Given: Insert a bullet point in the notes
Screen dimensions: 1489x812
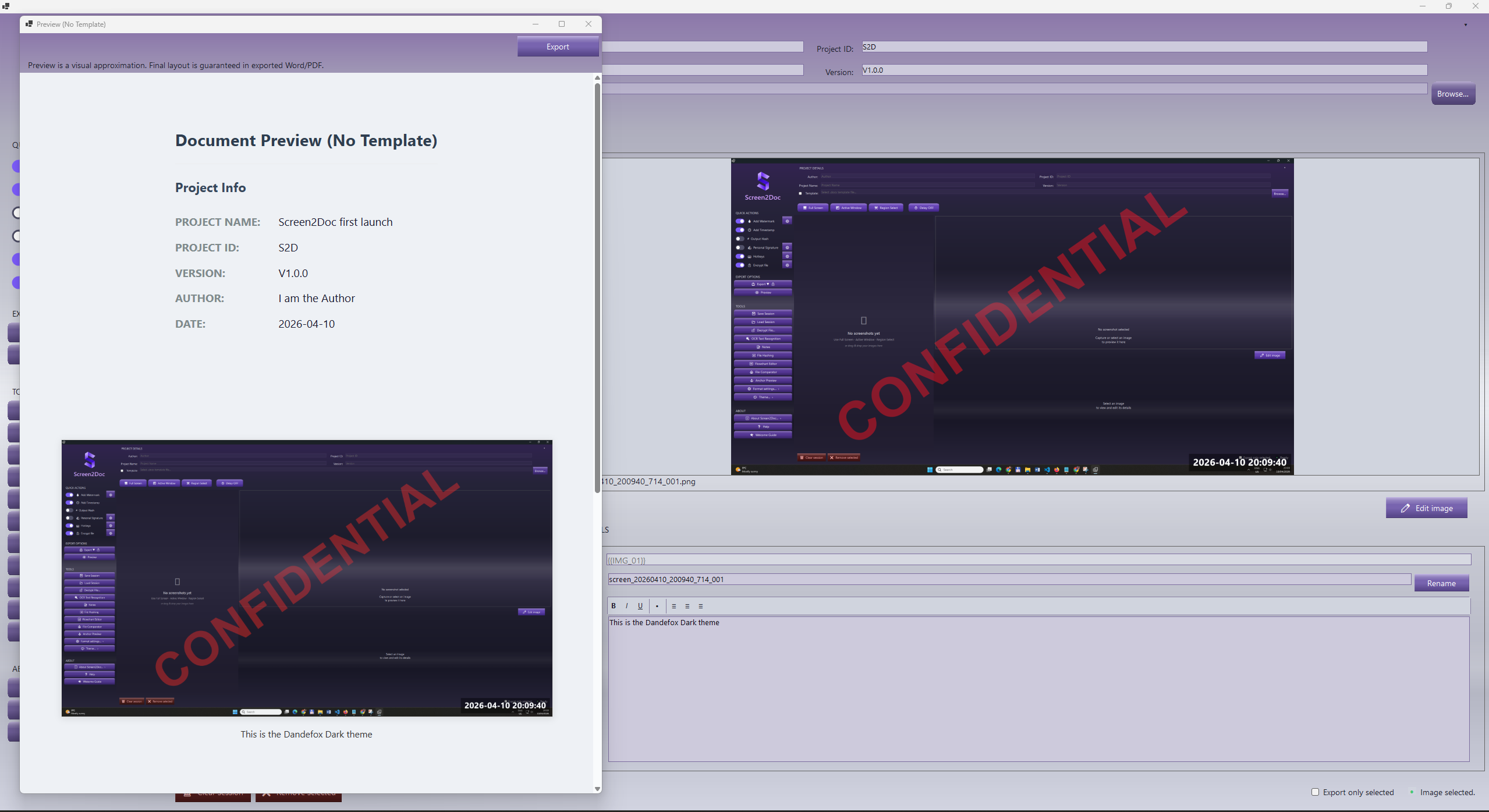Looking at the screenshot, I should tap(657, 606).
